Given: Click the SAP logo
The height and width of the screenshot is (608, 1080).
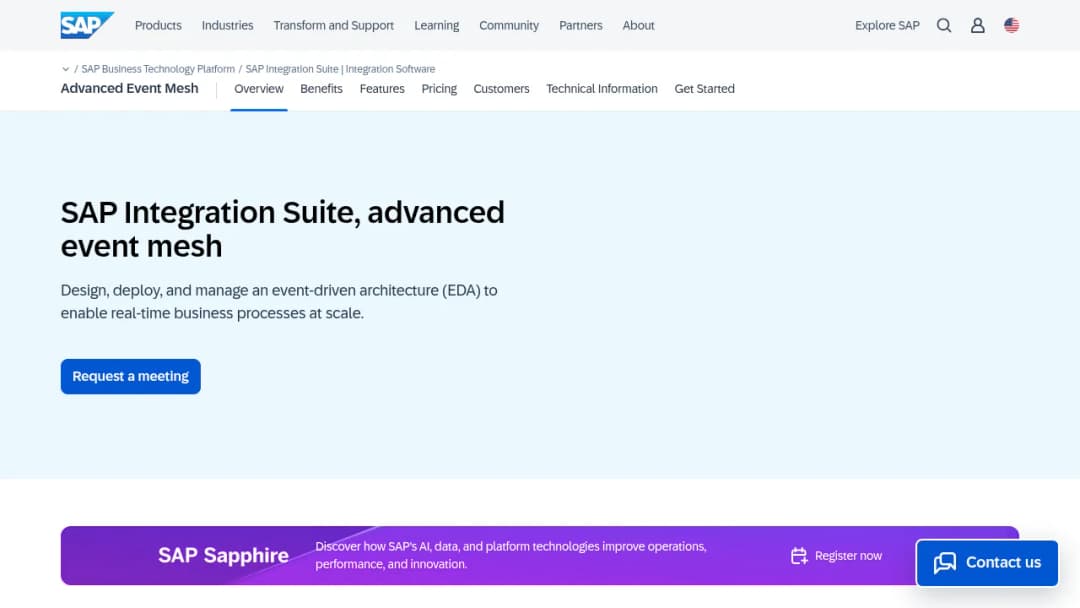Looking at the screenshot, I should point(87,25).
